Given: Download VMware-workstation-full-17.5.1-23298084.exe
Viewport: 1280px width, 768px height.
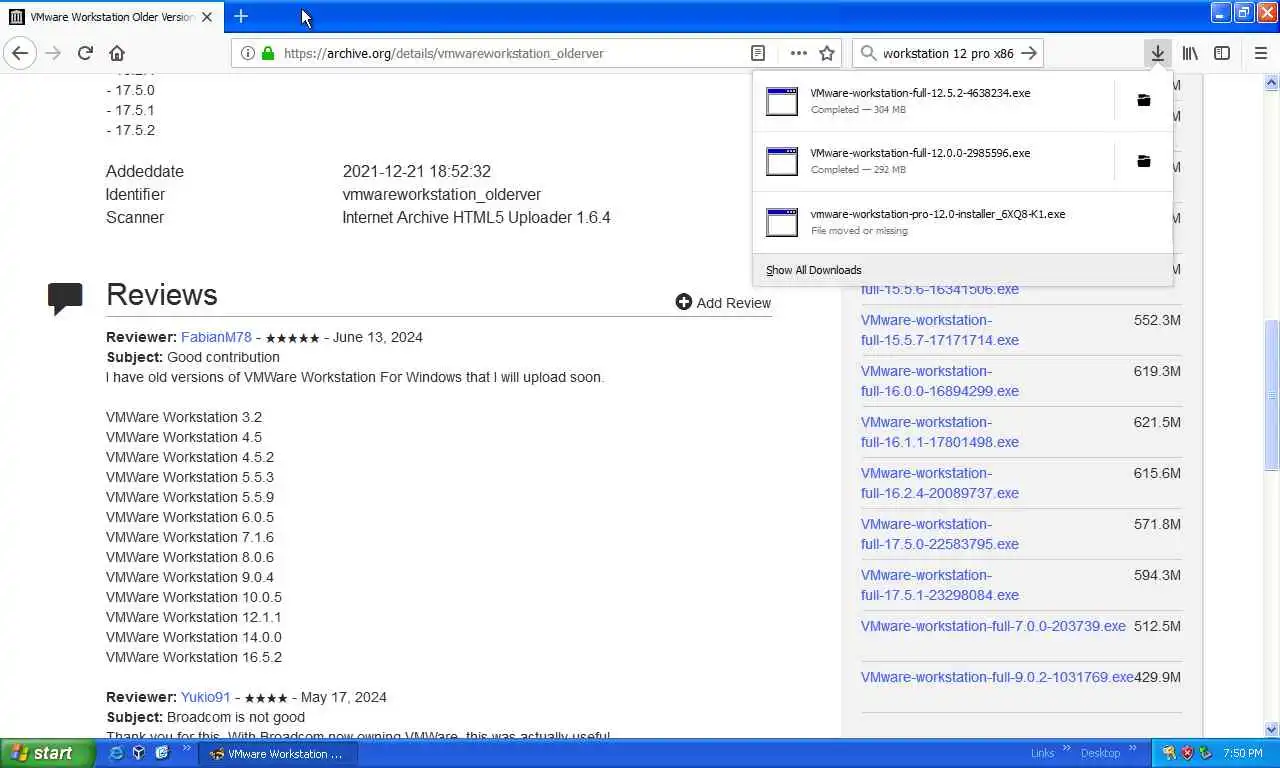Looking at the screenshot, I should pyautogui.click(x=940, y=585).
